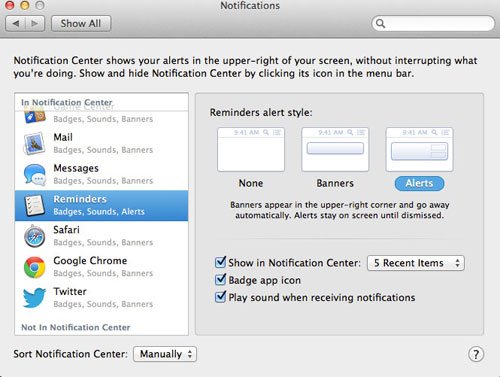
Task: Select Google Chrome in the list
Action: (102, 267)
